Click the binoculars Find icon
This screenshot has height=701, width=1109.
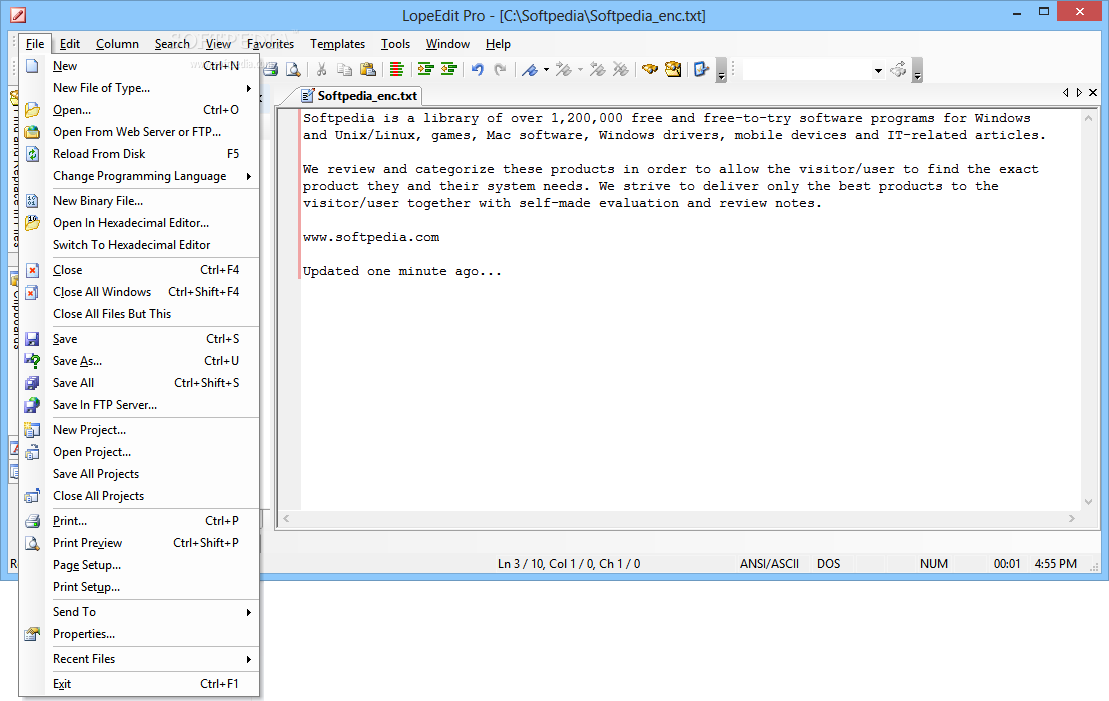pos(650,69)
